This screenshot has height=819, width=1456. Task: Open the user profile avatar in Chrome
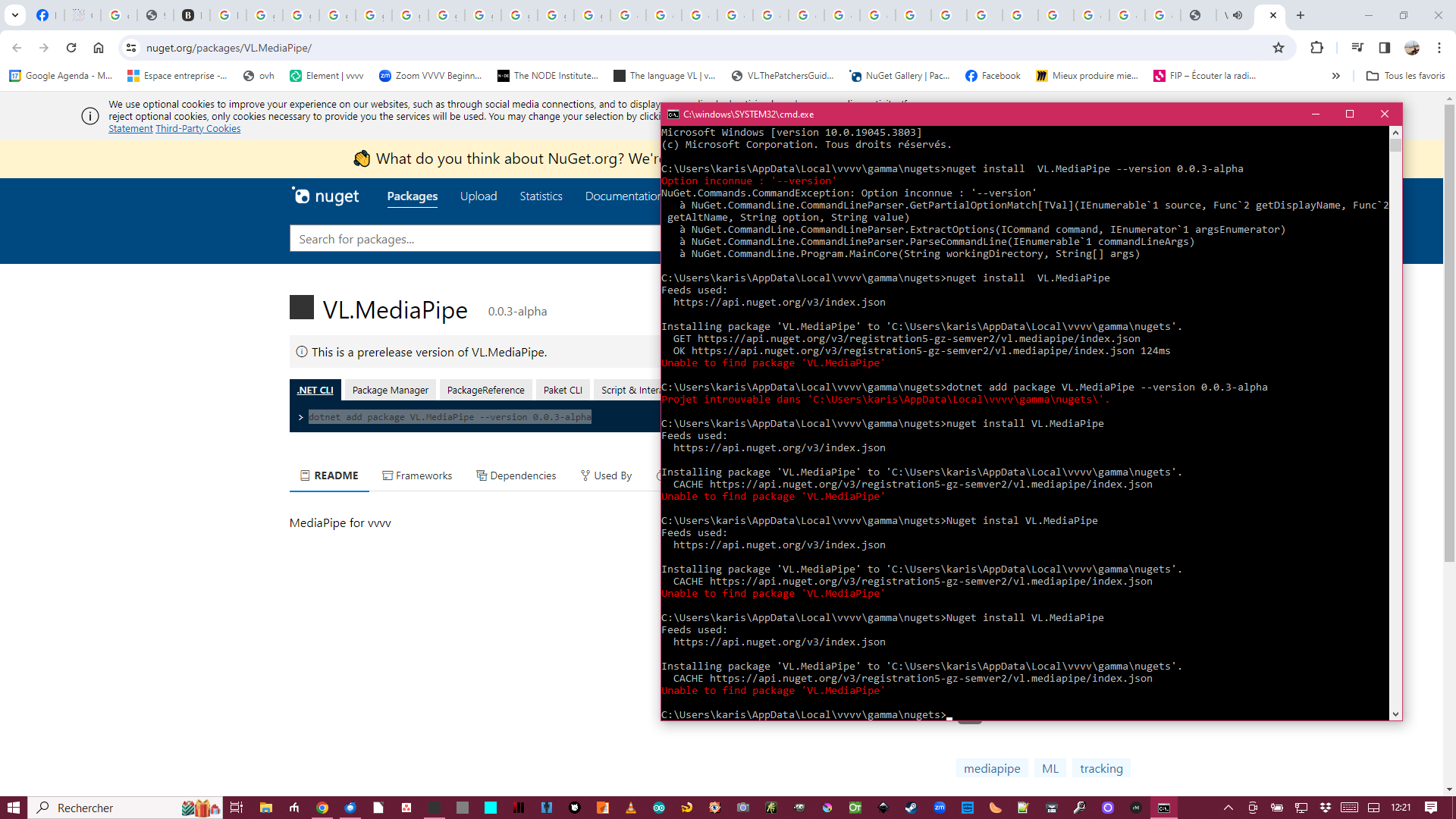(x=1412, y=48)
